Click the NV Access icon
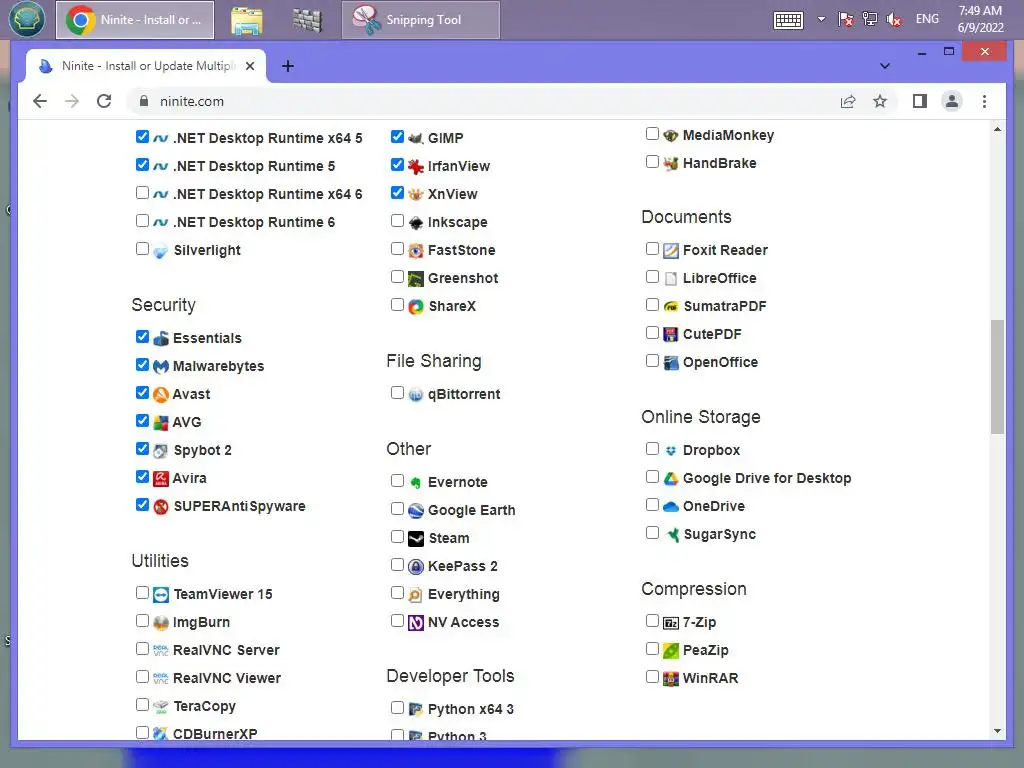This screenshot has width=1024, height=768. click(415, 623)
